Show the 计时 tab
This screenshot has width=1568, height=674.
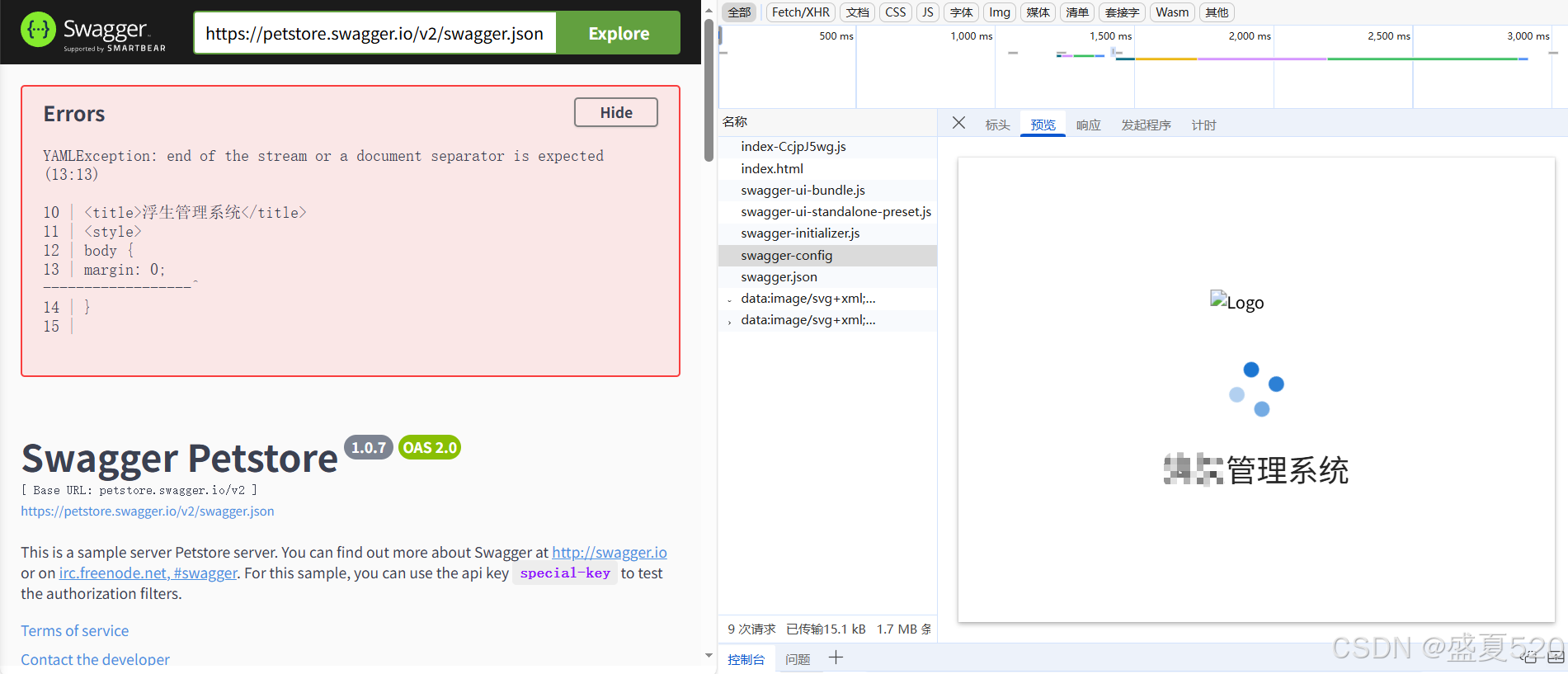click(x=1203, y=125)
